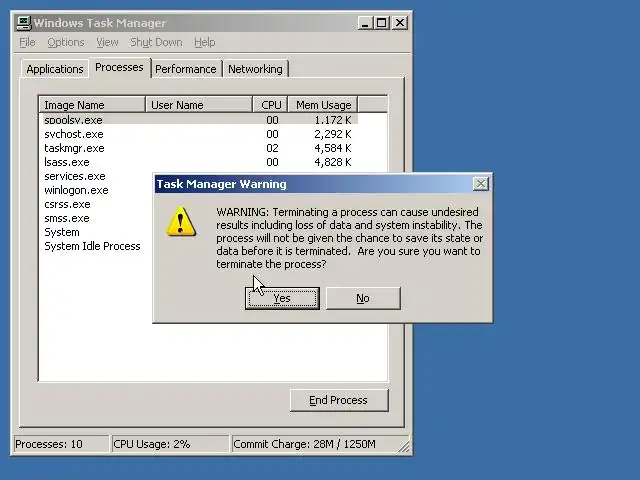The image size is (640, 480).
Task: Sort by CPU column header
Action: coord(271,105)
